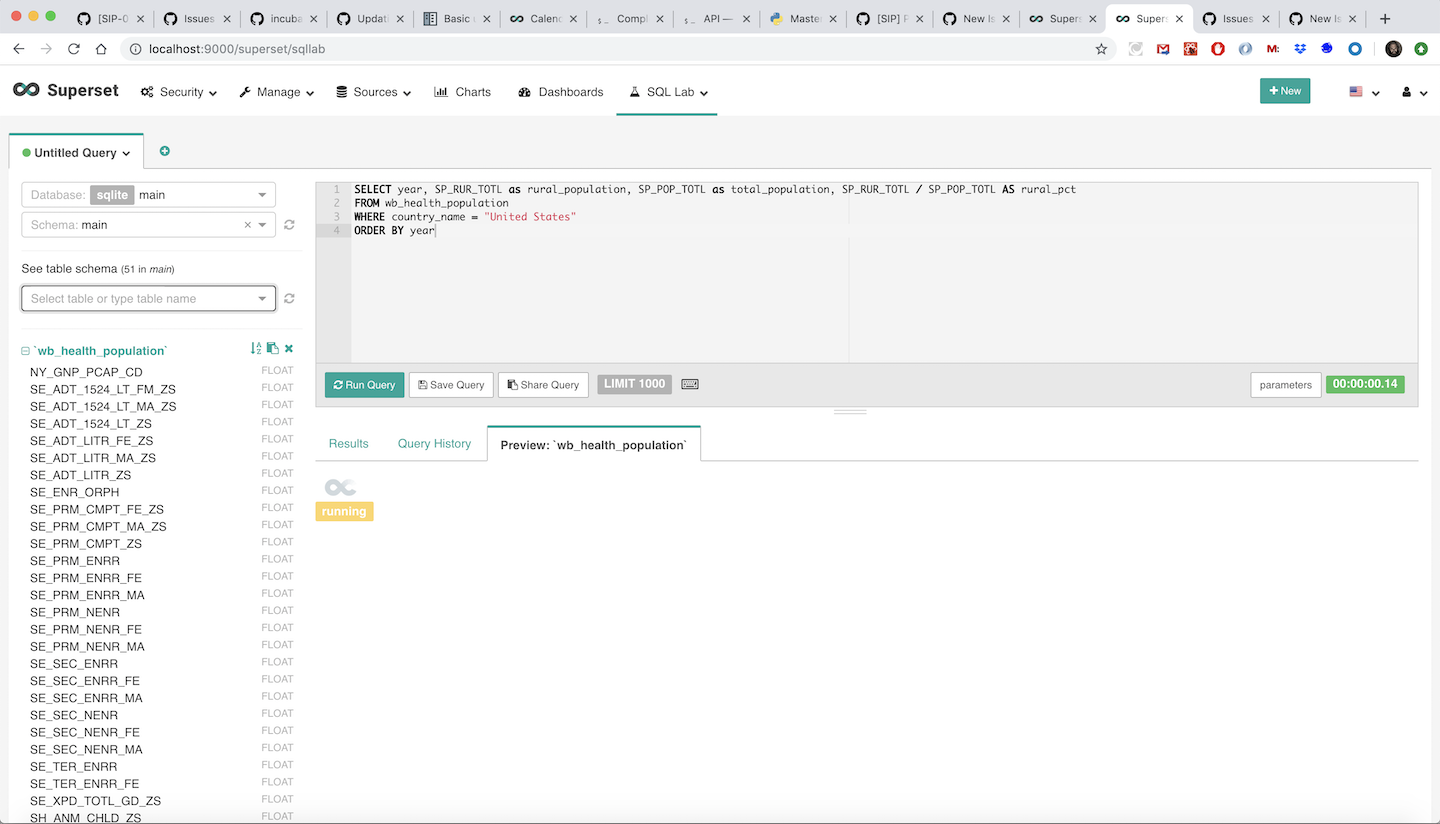
Task: Click the parameters input field
Action: 1285,384
